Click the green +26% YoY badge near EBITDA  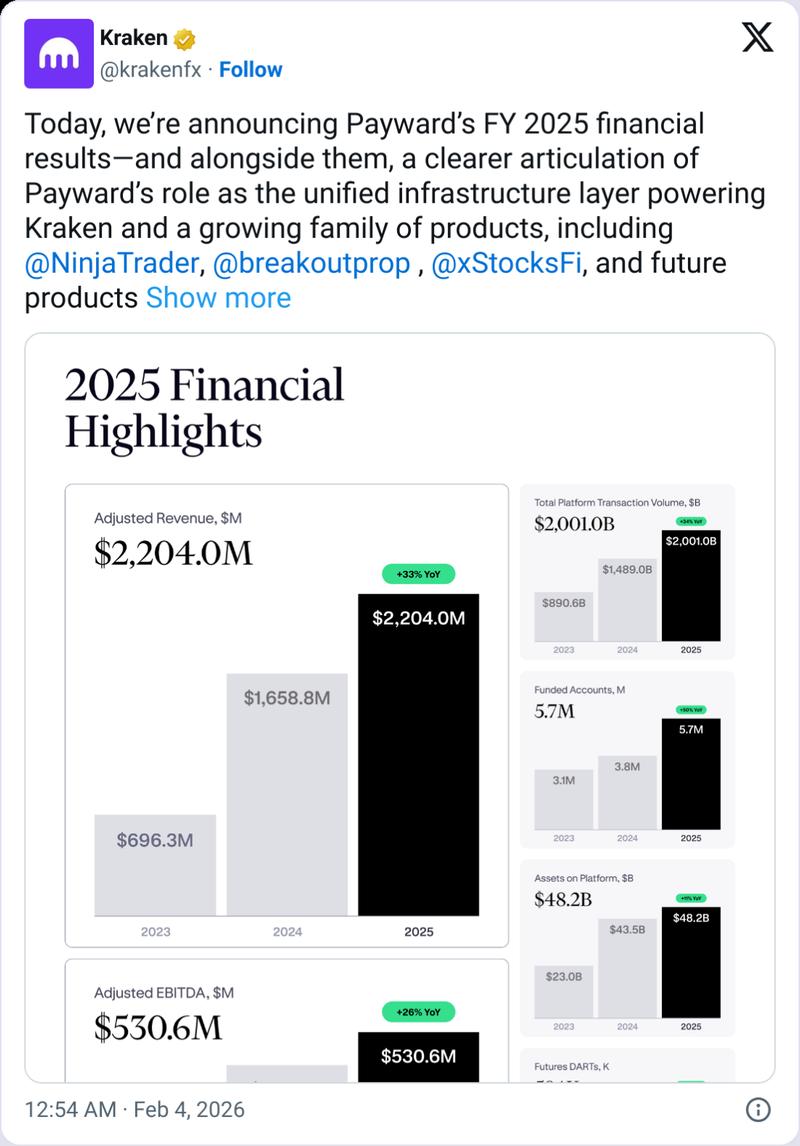[418, 1013]
